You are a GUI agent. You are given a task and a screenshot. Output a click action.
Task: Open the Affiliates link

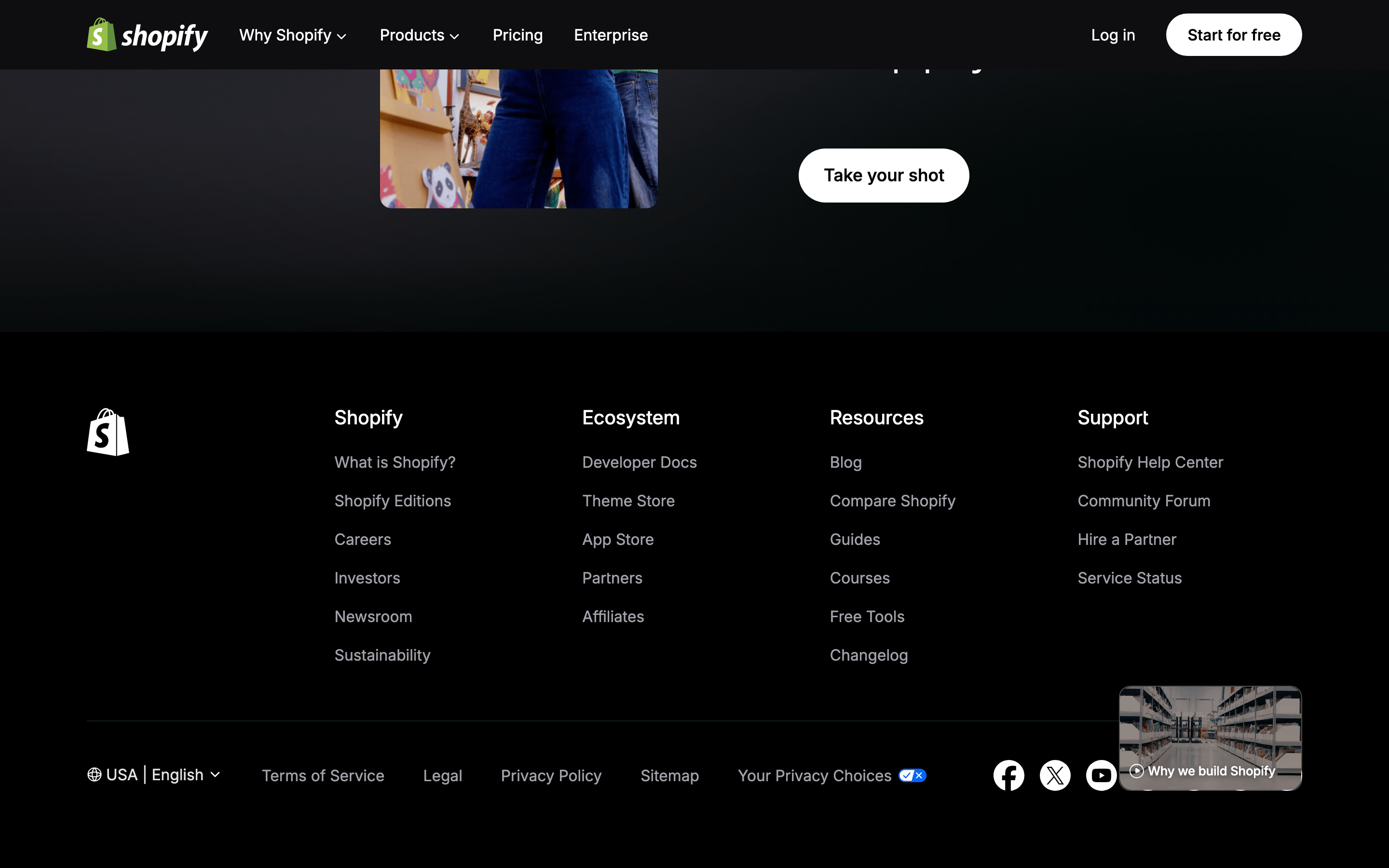(x=613, y=617)
